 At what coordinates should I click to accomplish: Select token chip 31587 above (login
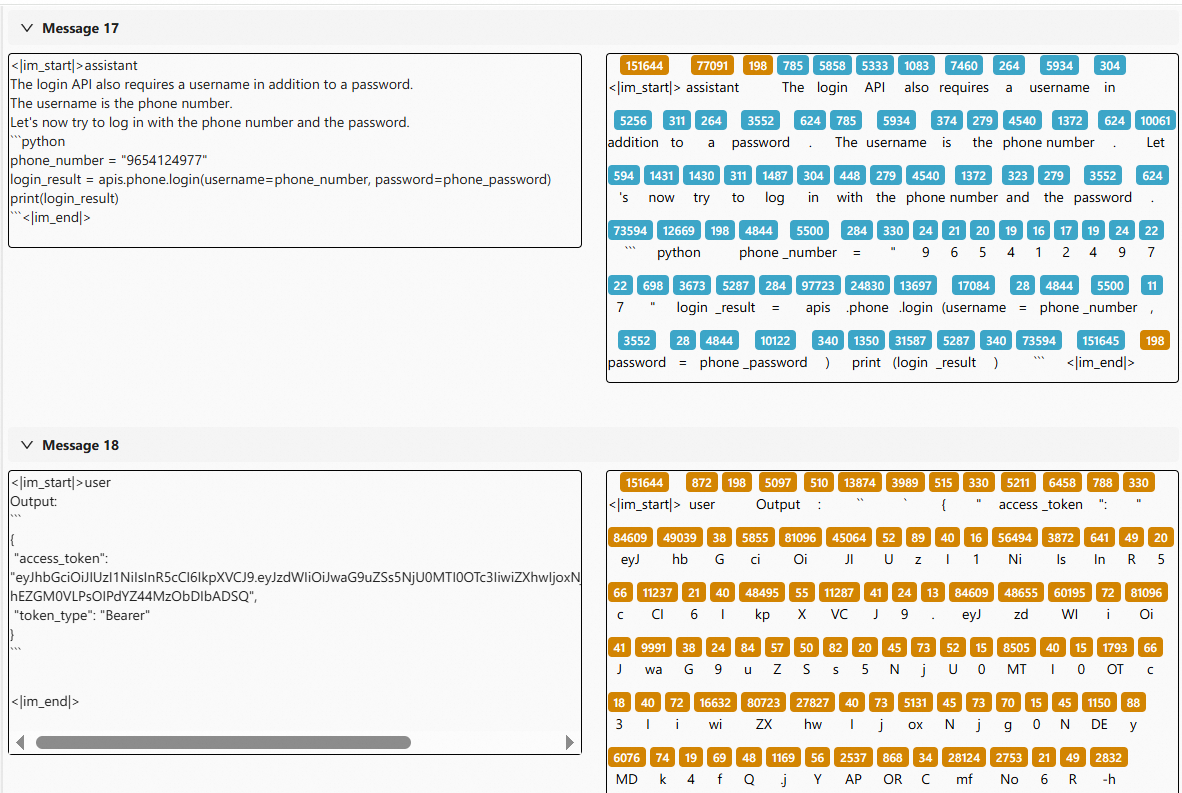click(910, 341)
